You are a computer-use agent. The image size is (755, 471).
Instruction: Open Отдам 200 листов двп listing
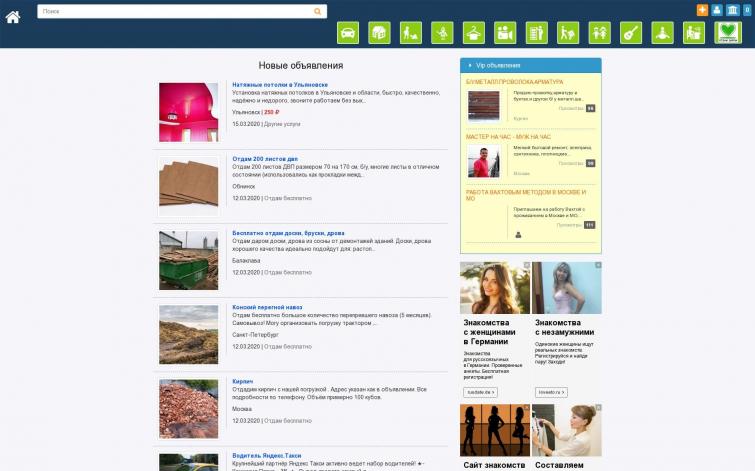[x=265, y=159]
